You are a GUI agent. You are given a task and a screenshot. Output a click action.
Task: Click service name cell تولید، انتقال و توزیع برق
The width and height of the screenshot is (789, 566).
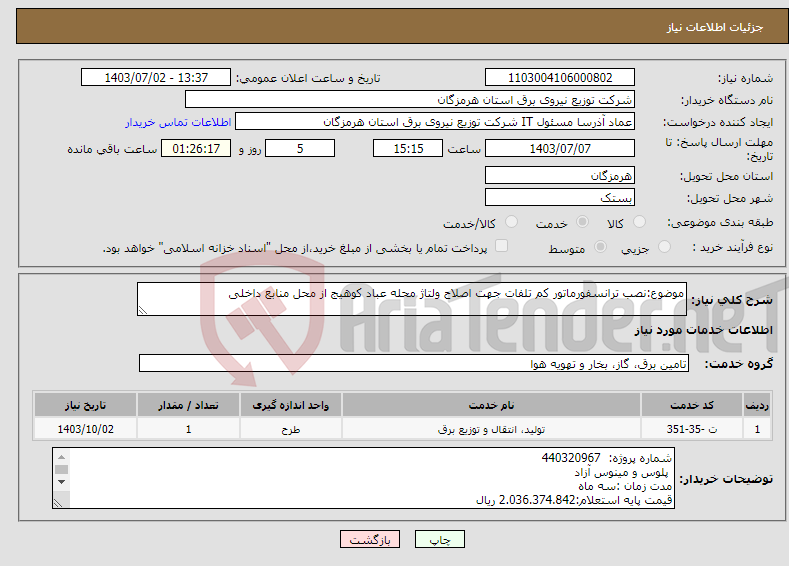point(491,429)
